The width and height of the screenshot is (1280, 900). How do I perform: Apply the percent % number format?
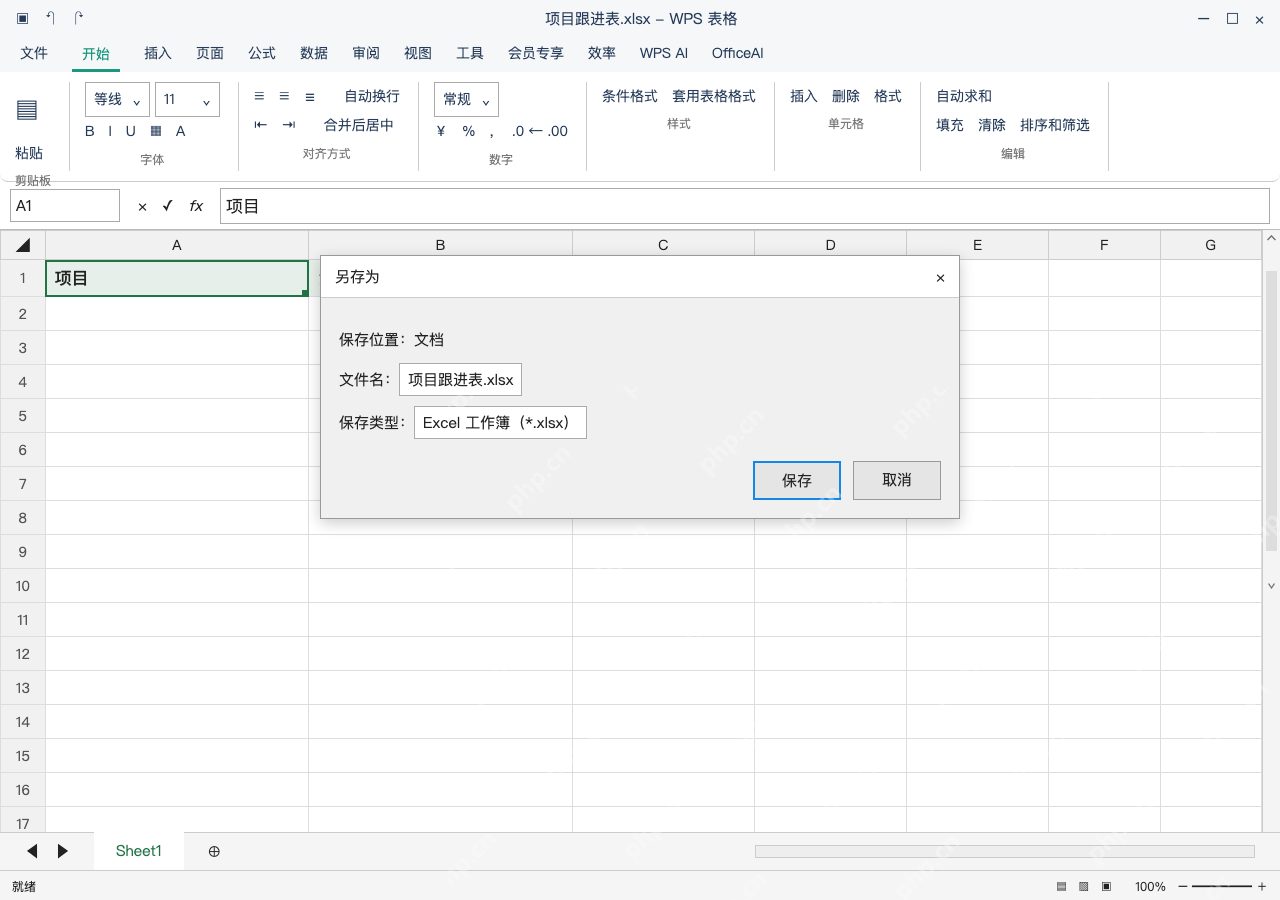coord(469,131)
